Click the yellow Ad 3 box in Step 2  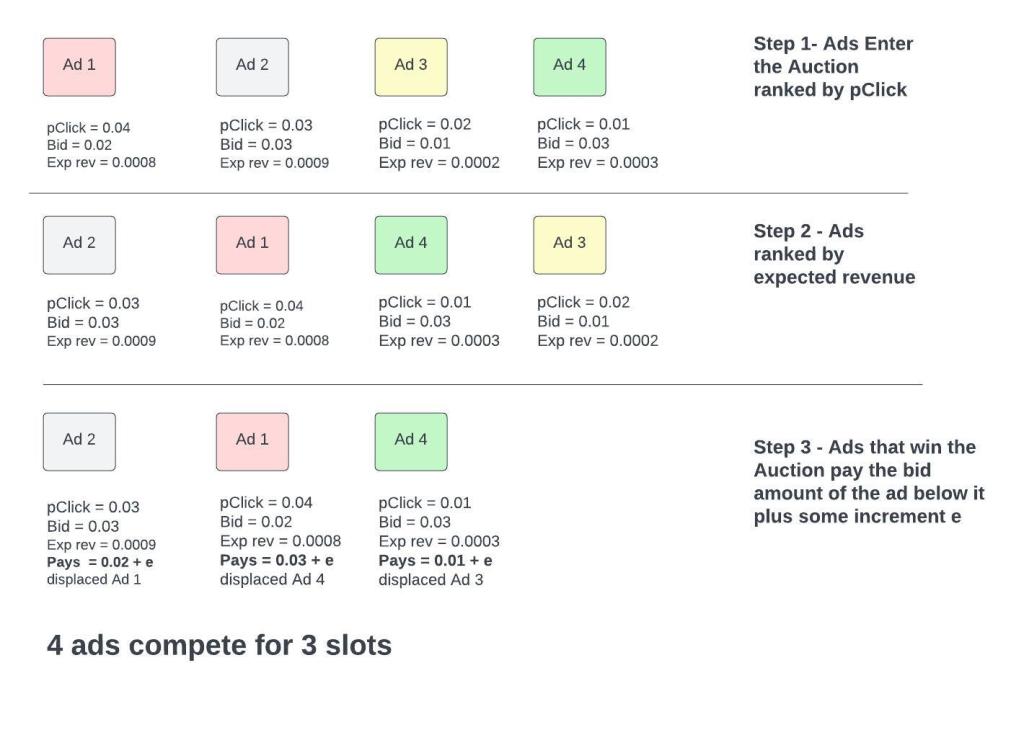tap(569, 246)
